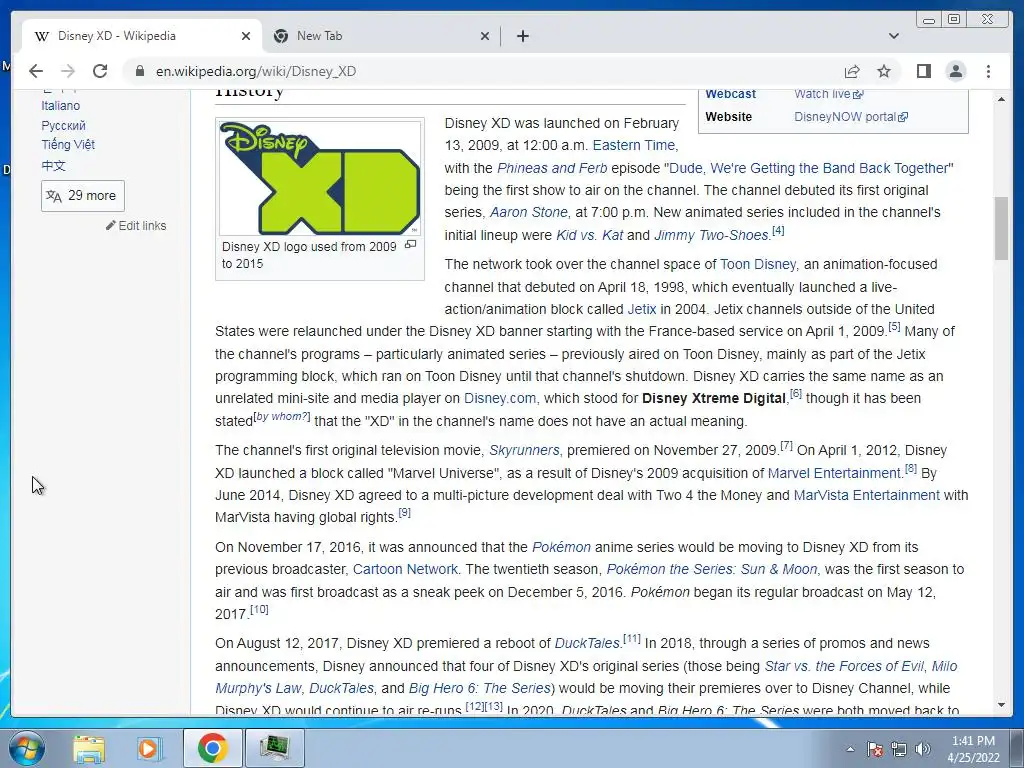Open Skyrunners movie link
This screenshot has width=1024, height=768.
point(524,451)
